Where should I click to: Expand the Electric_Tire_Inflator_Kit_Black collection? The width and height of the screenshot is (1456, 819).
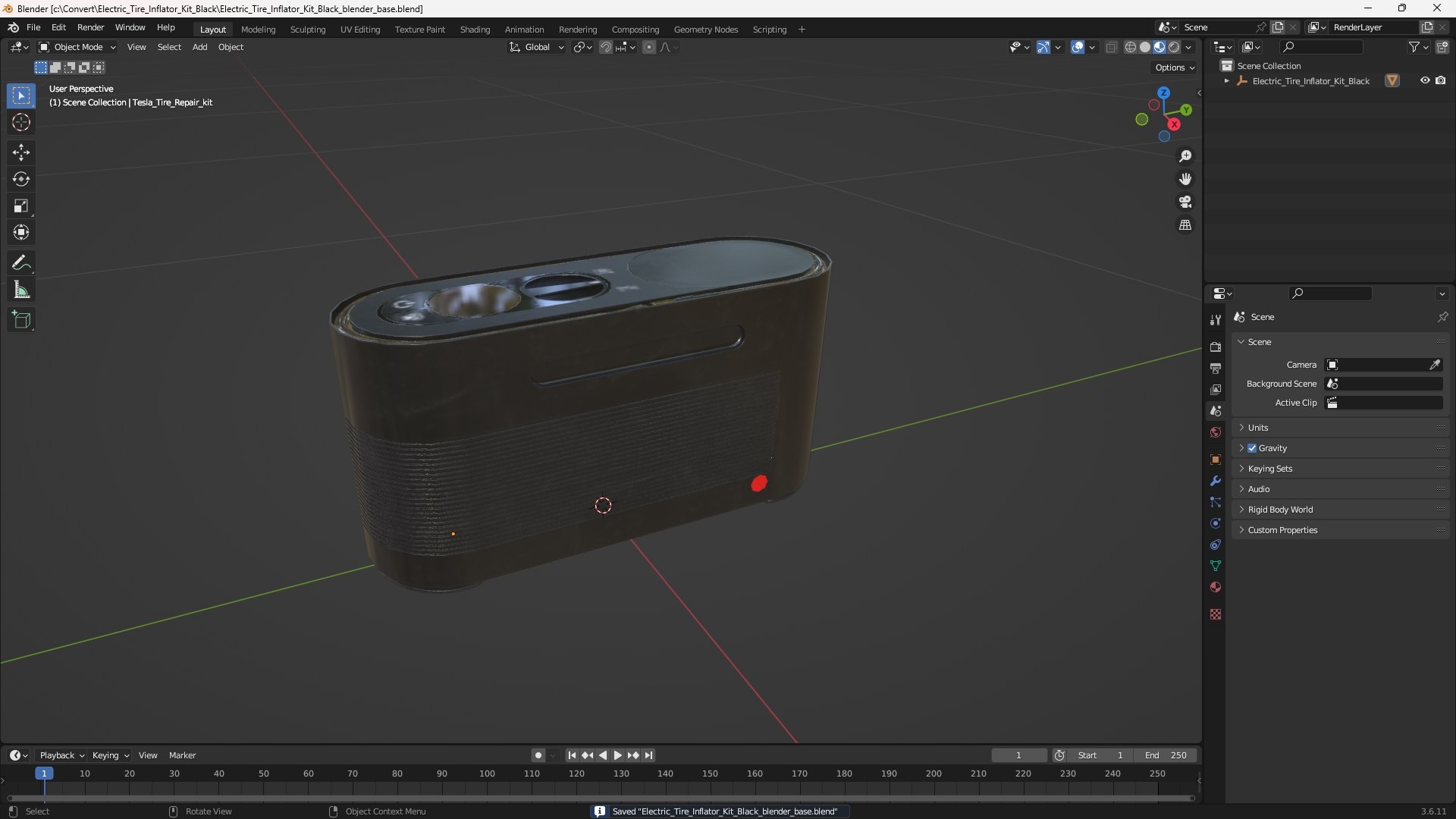point(1226,81)
